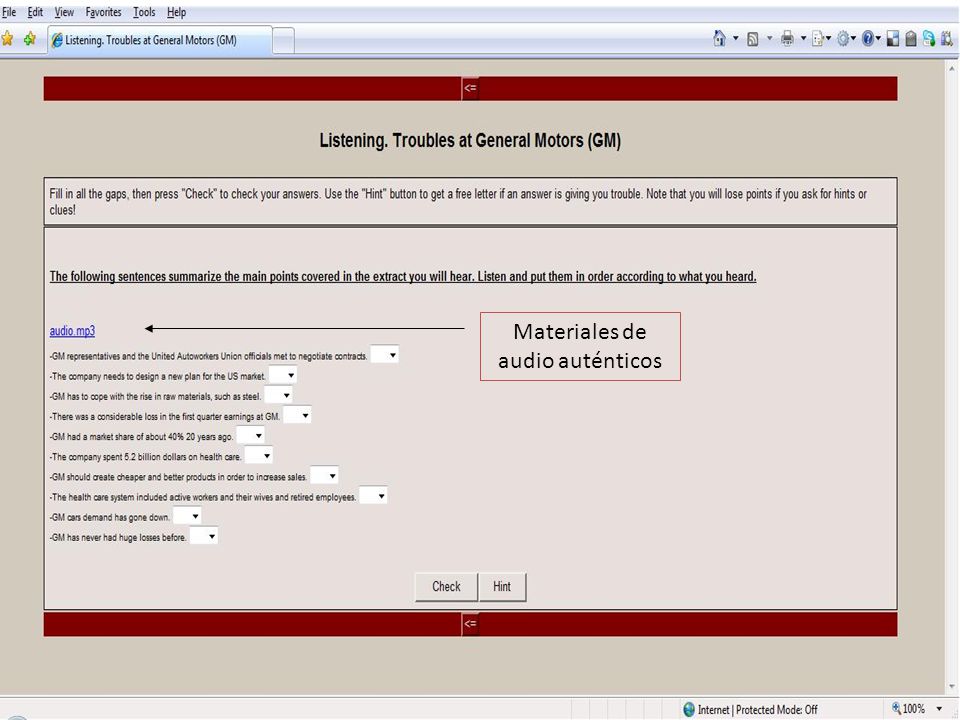This screenshot has width=960, height=720.
Task: Open the zoom level dropdown arrow
Action: (939, 709)
